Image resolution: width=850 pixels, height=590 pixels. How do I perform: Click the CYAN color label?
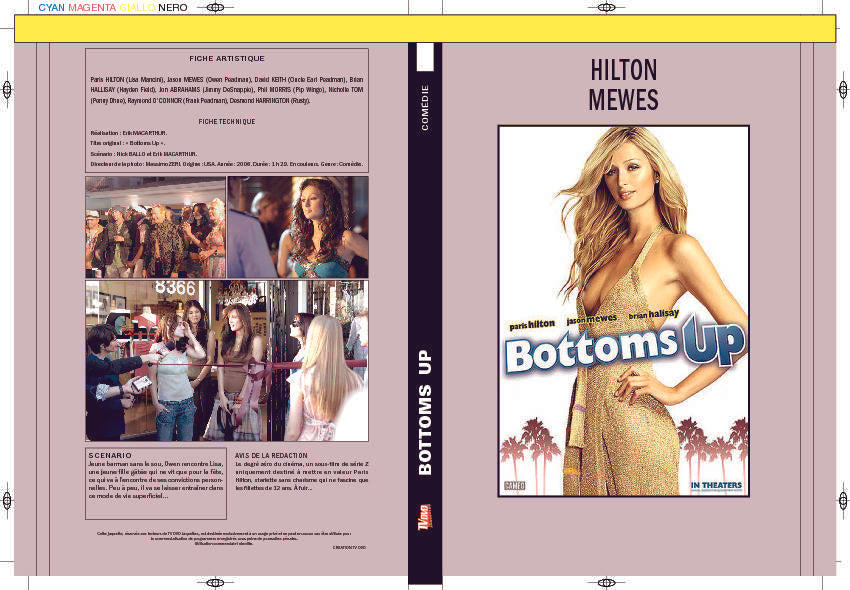(51, 8)
